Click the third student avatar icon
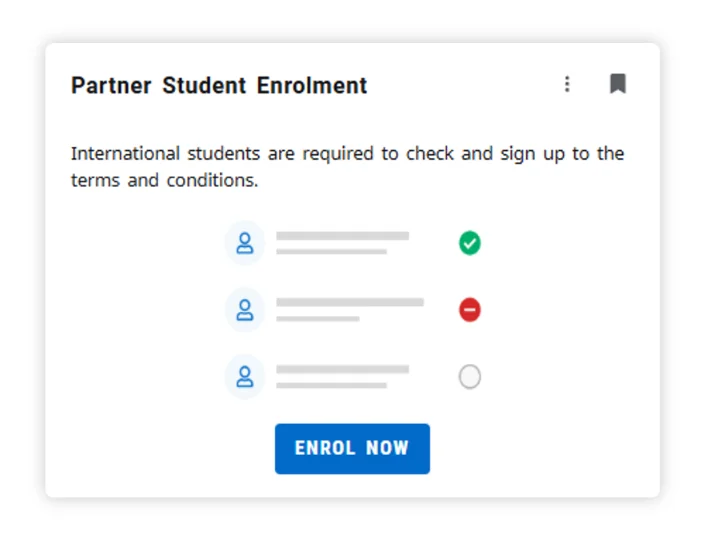Image resolution: width=707 pixels, height=540 pixels. [x=244, y=377]
